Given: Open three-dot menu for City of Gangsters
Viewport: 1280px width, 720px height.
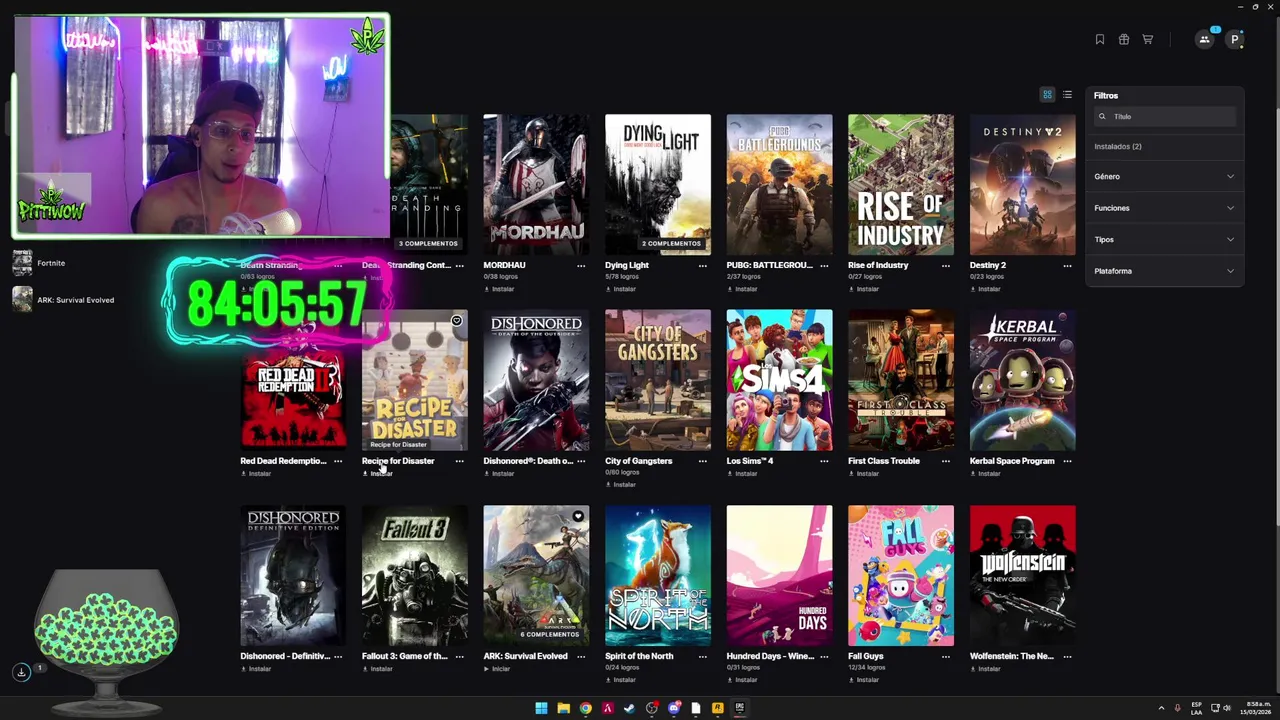Looking at the screenshot, I should point(703,461).
